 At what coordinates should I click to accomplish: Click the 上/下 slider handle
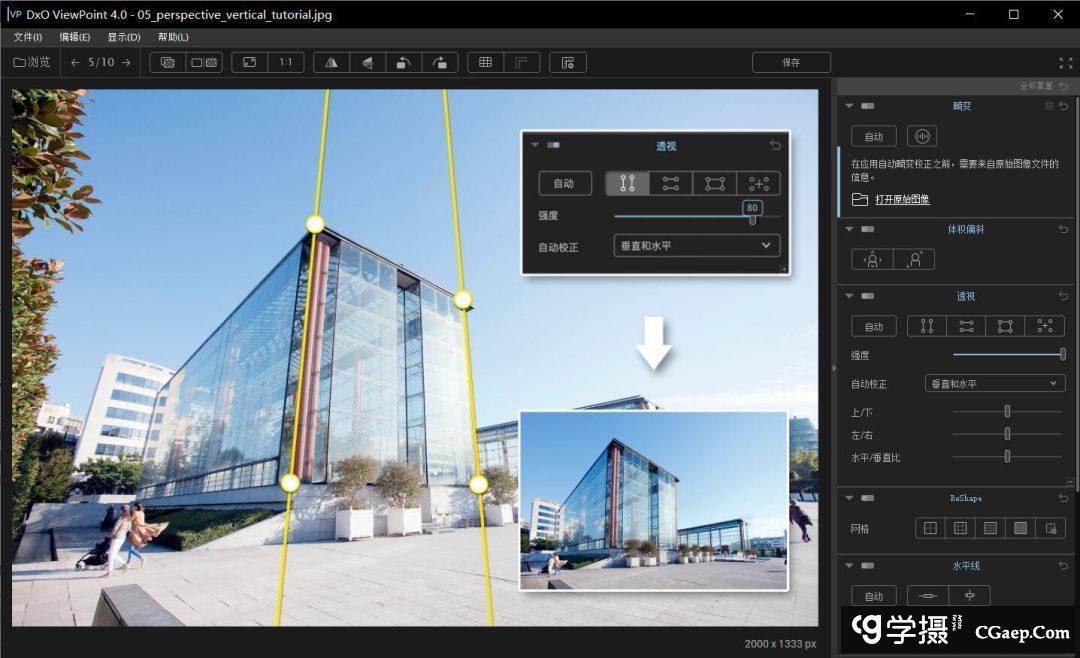1007,411
